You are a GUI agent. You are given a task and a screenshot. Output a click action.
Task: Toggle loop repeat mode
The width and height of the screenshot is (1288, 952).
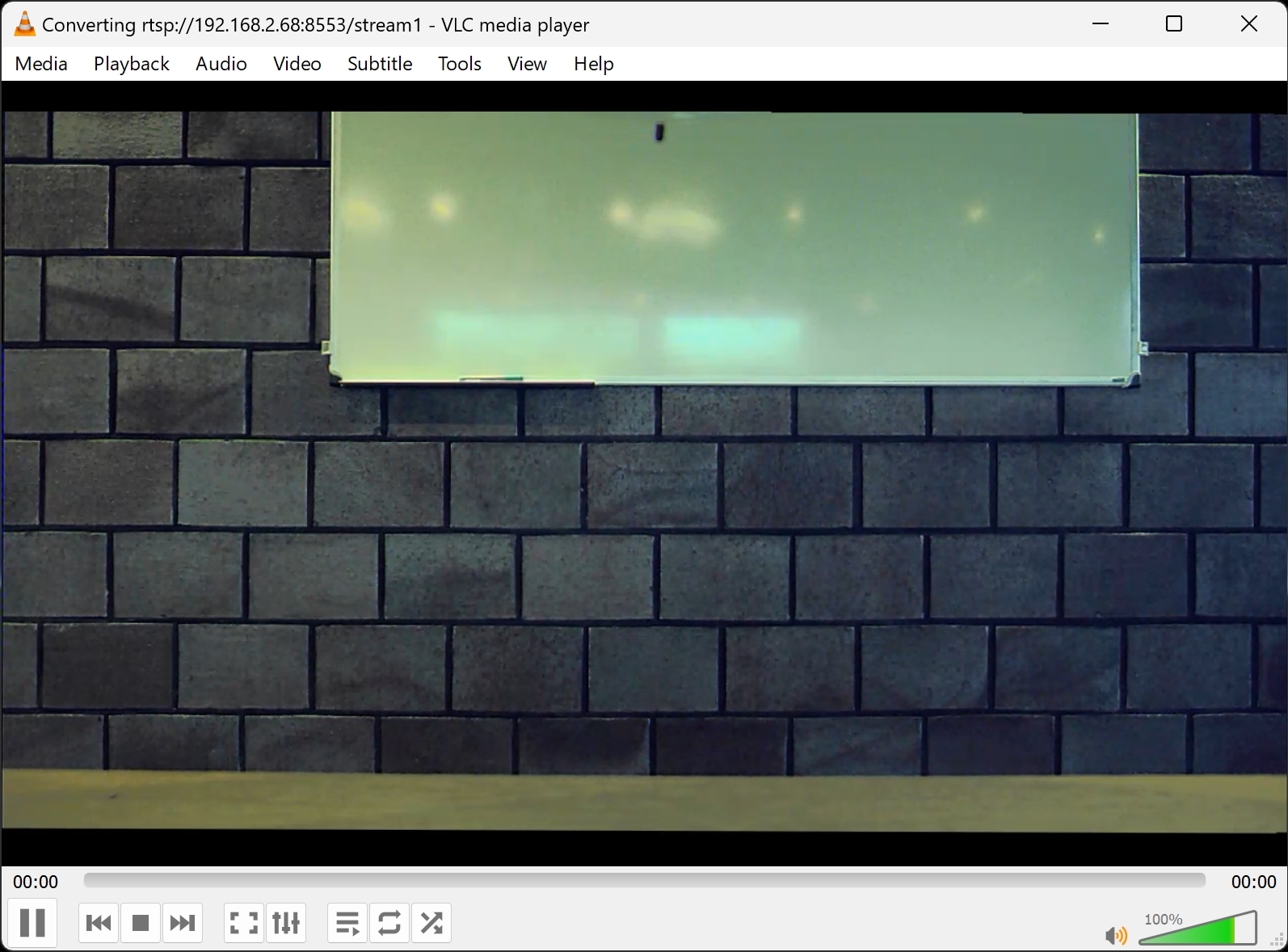[x=389, y=923]
